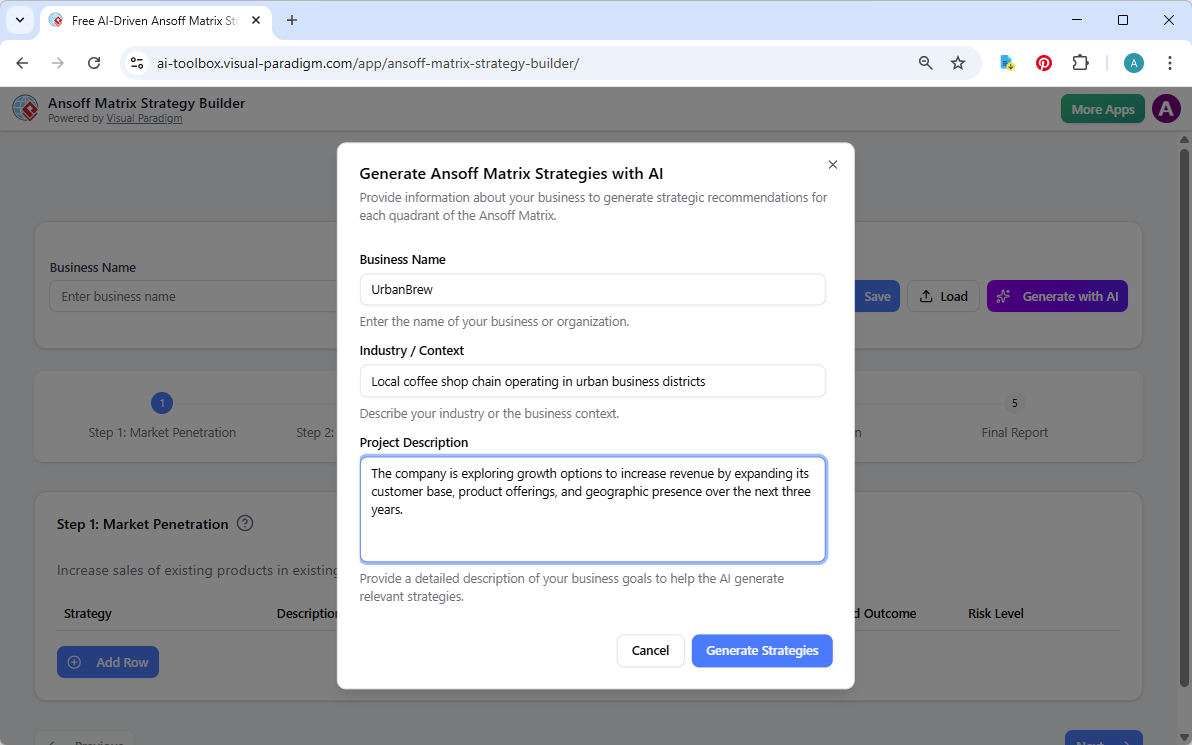Viewport: 1192px width, 745px height.
Task: Open the browser Extensions puzzle icon
Action: coord(1080,62)
